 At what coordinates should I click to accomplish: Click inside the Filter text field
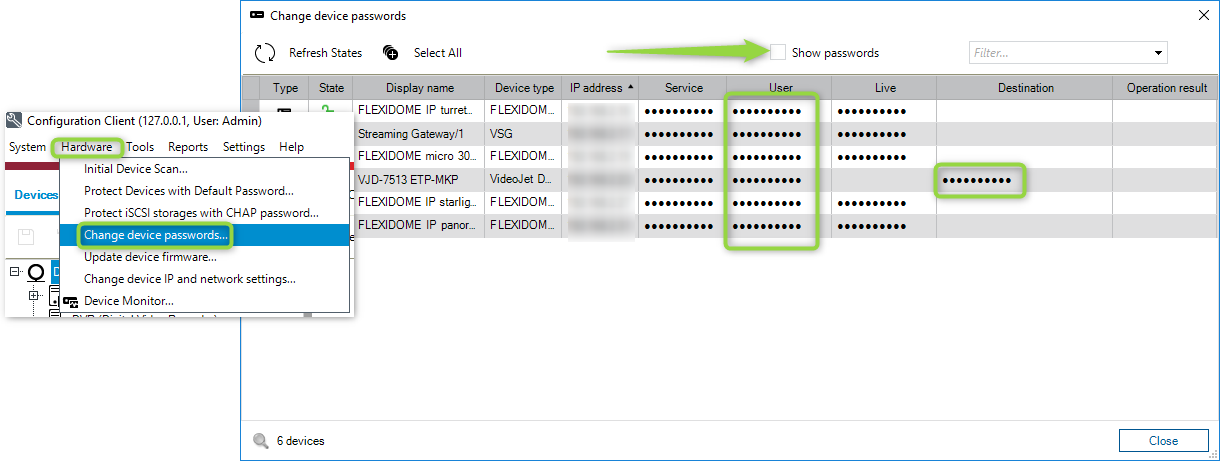tap(1058, 53)
